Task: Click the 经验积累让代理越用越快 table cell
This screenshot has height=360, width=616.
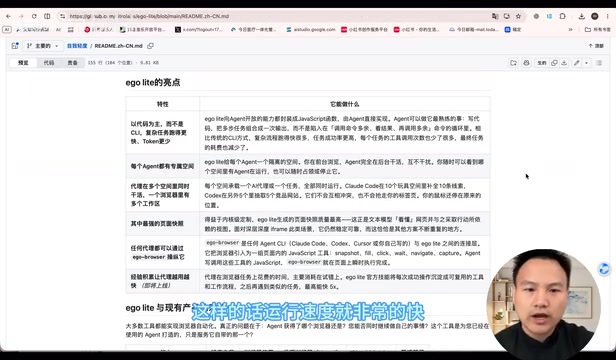Action: click(x=162, y=281)
